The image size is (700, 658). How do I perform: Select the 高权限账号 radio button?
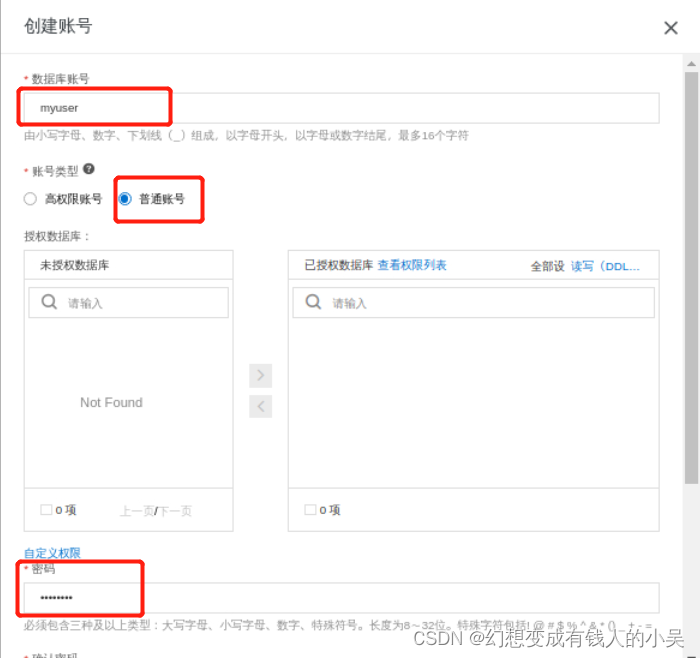coord(30,199)
